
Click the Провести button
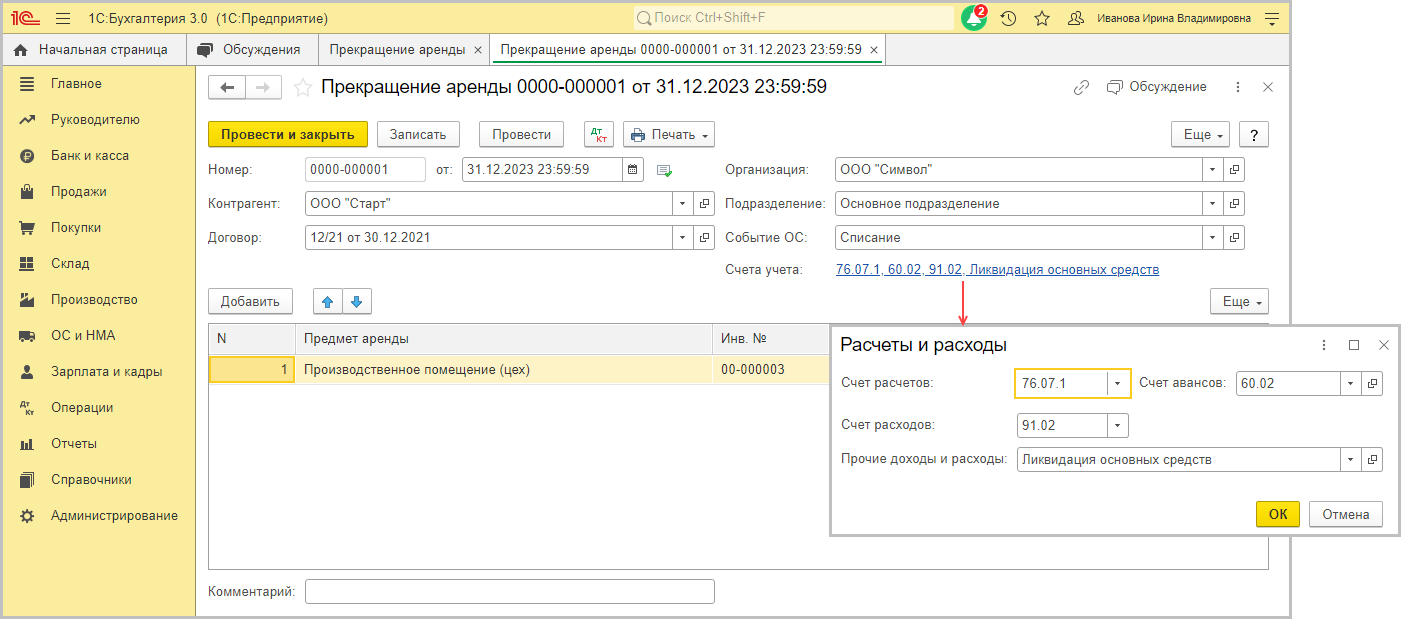click(x=521, y=134)
